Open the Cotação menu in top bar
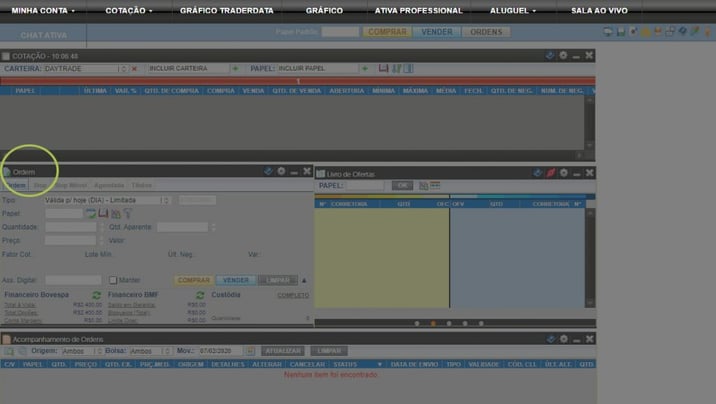 pyautogui.click(x=129, y=10)
